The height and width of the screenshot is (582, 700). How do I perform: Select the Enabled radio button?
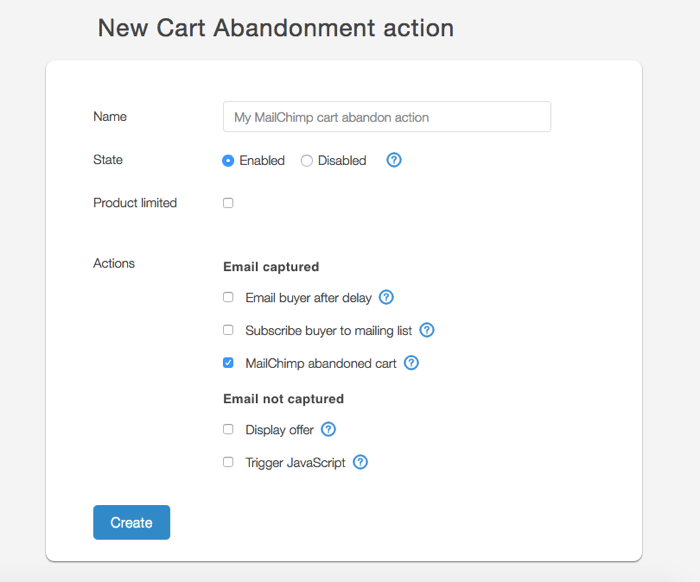(x=228, y=161)
